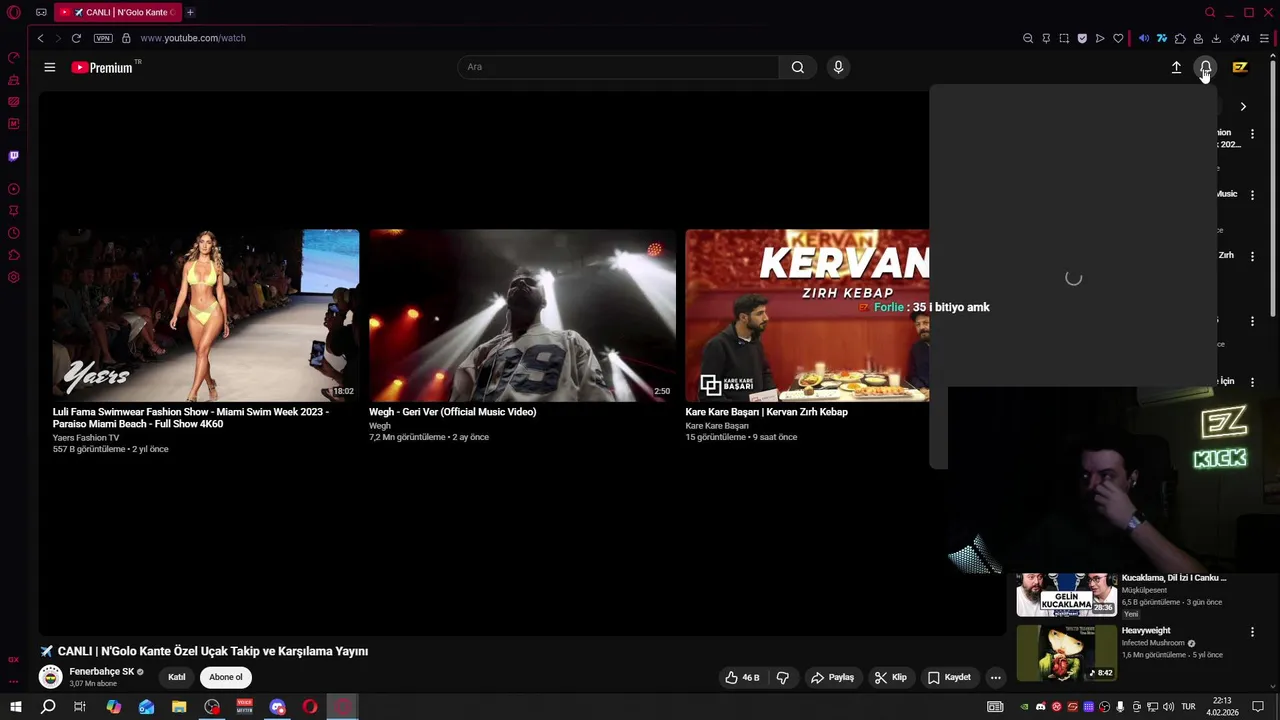1280x720 pixels.
Task: Open Flow send icon in toolbar
Action: point(1100,38)
